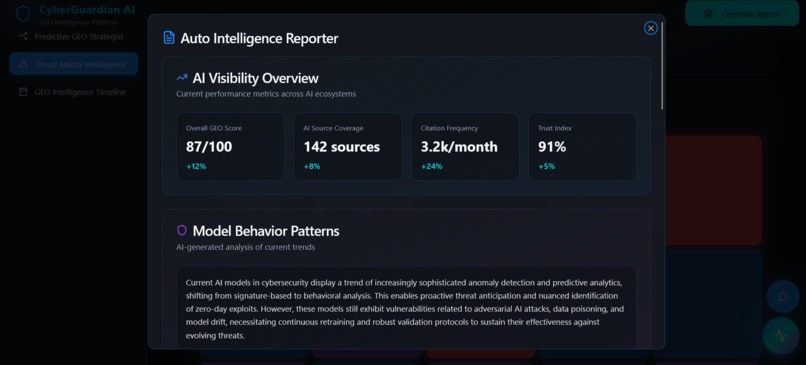
Task: Click the Threat Matrix Intelligence warning icon
Action: [x=23, y=64]
